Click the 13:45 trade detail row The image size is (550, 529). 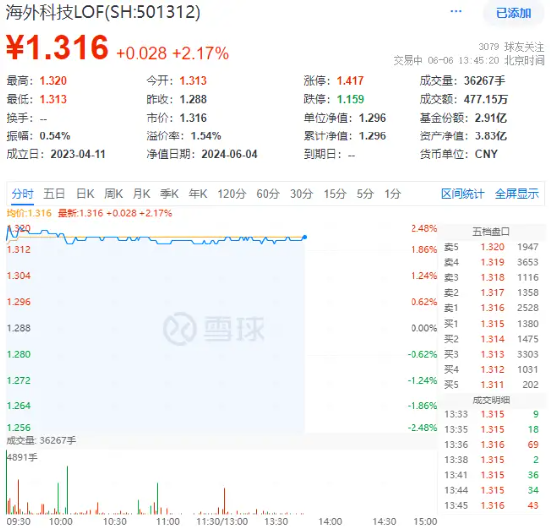[x=491, y=505]
